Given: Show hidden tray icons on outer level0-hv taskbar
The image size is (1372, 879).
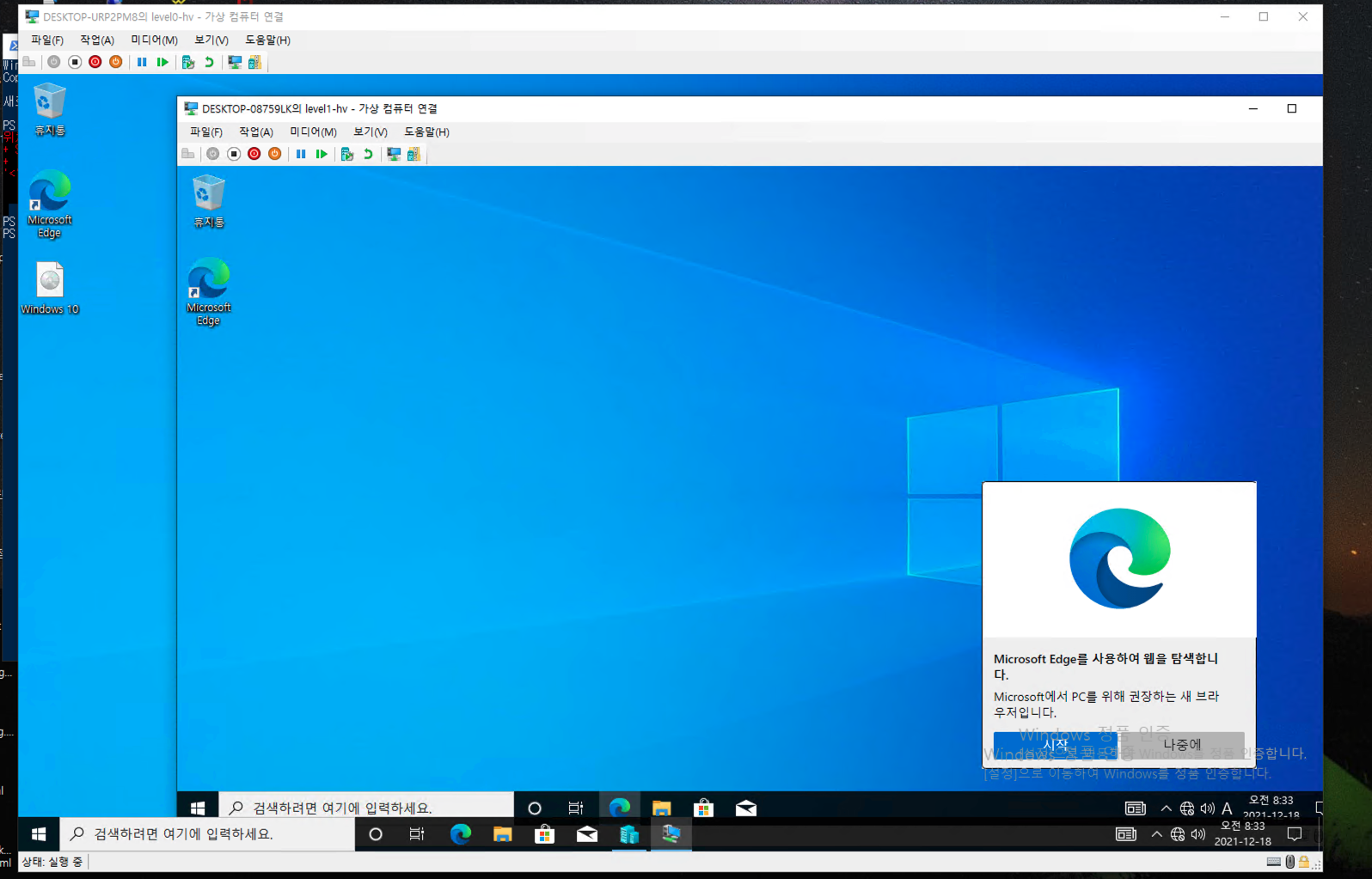Looking at the screenshot, I should click(1156, 833).
